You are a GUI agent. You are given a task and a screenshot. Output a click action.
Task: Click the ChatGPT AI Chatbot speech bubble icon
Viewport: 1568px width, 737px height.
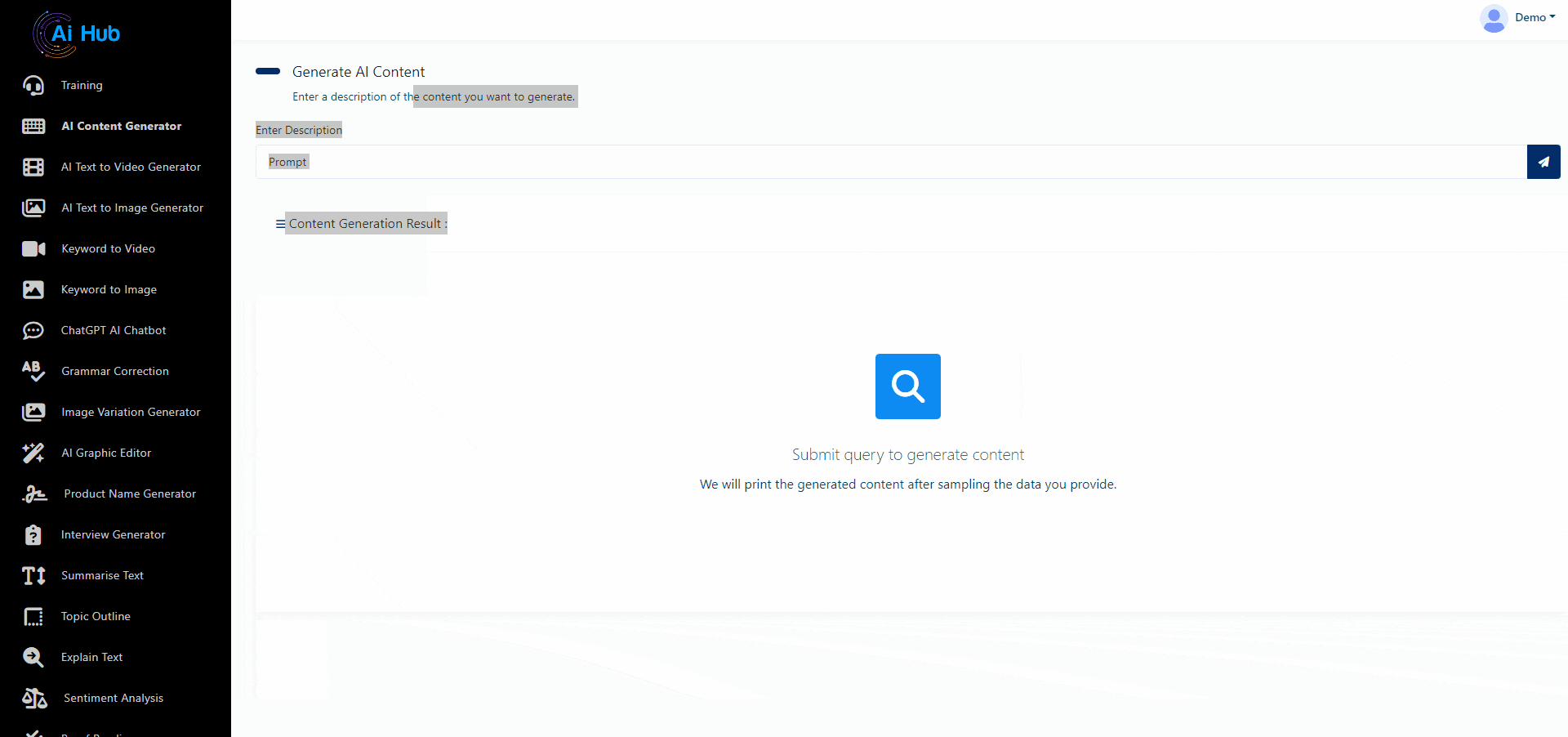click(33, 330)
